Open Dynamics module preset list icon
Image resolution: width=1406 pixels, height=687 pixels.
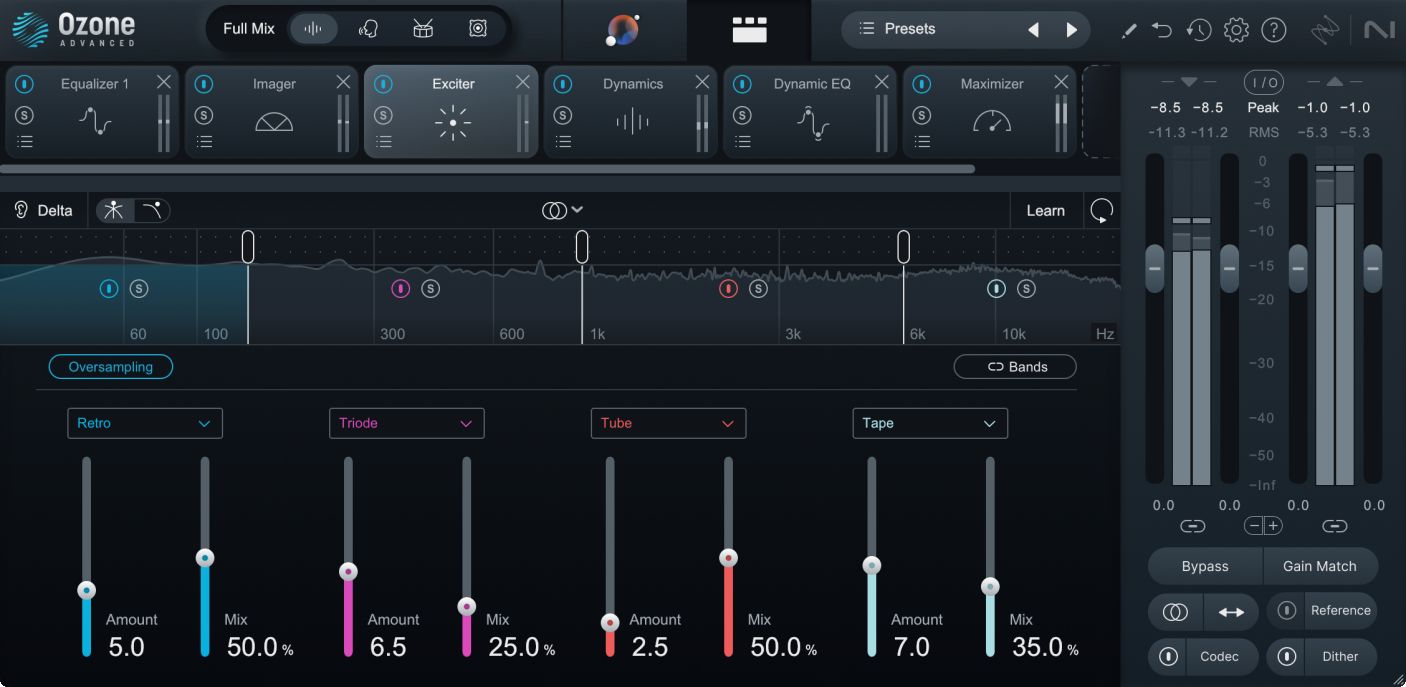[563, 142]
